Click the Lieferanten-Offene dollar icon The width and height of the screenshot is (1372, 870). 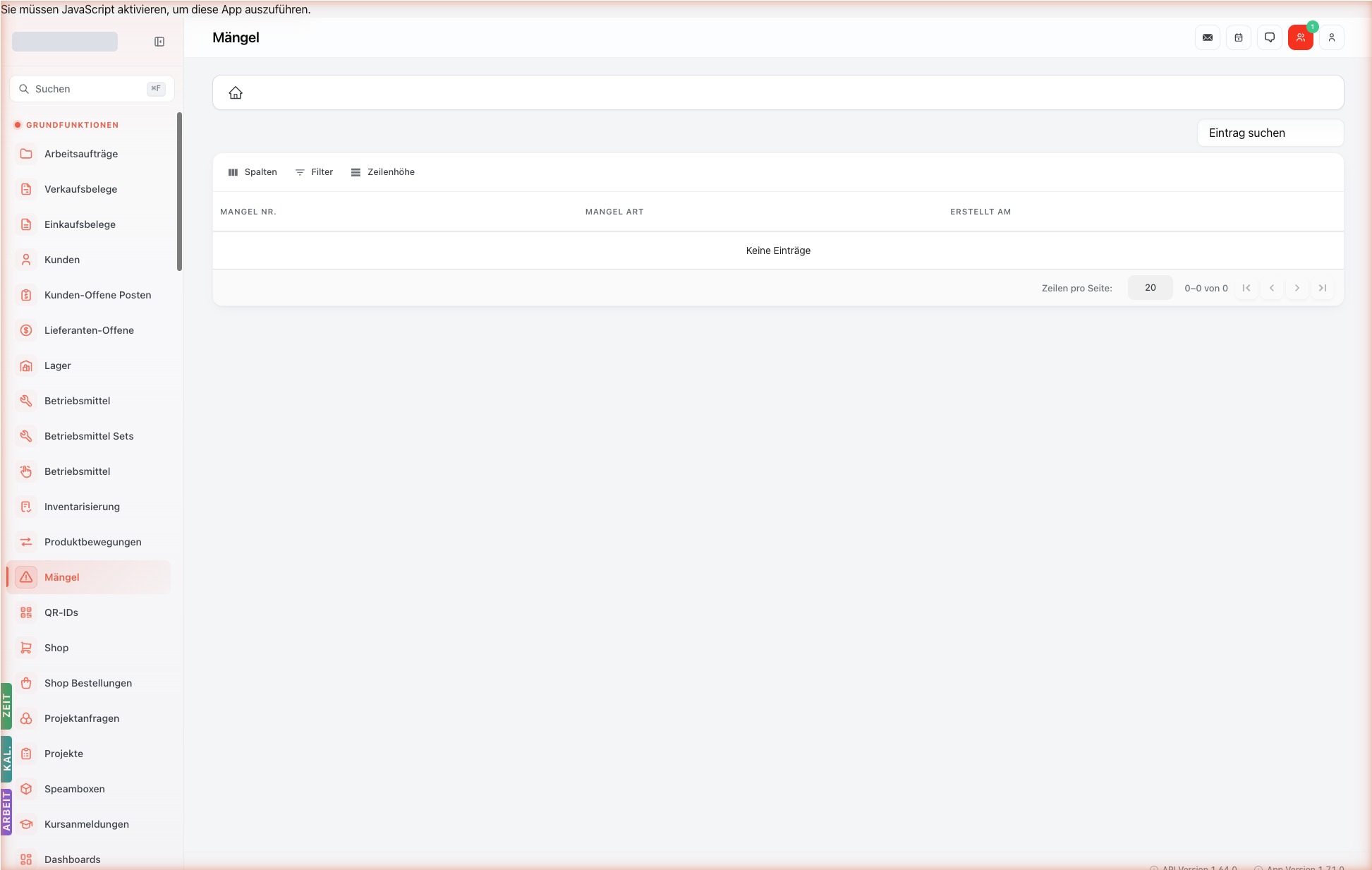26,330
